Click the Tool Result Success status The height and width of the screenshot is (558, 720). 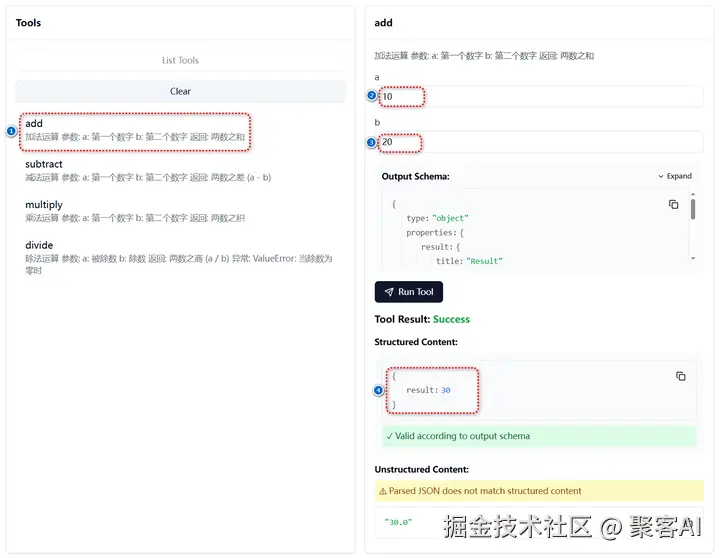451,319
